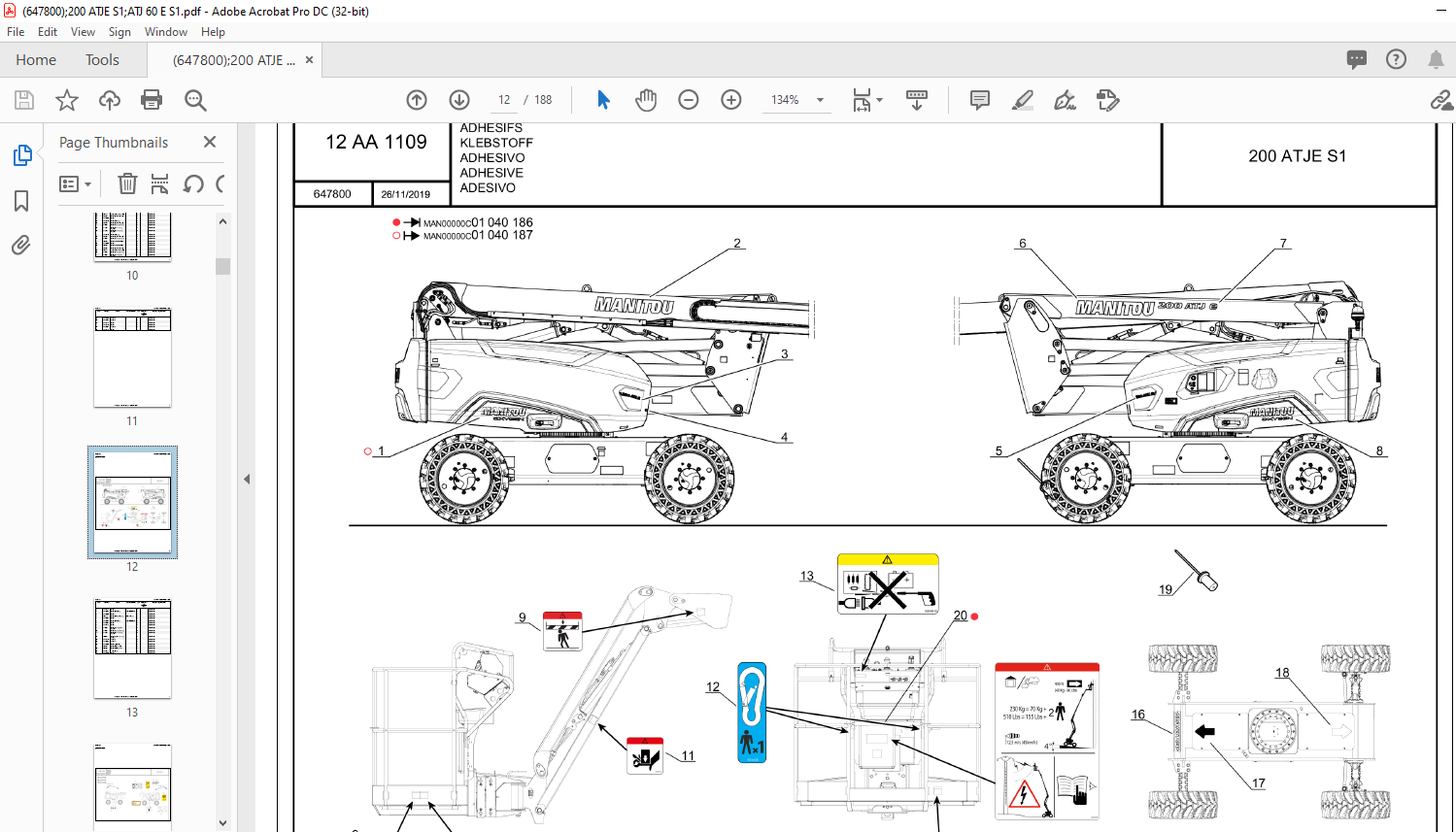1456x832 pixels.
Task: Select the (647800);200 ATJE document tab
Action: click(x=234, y=60)
